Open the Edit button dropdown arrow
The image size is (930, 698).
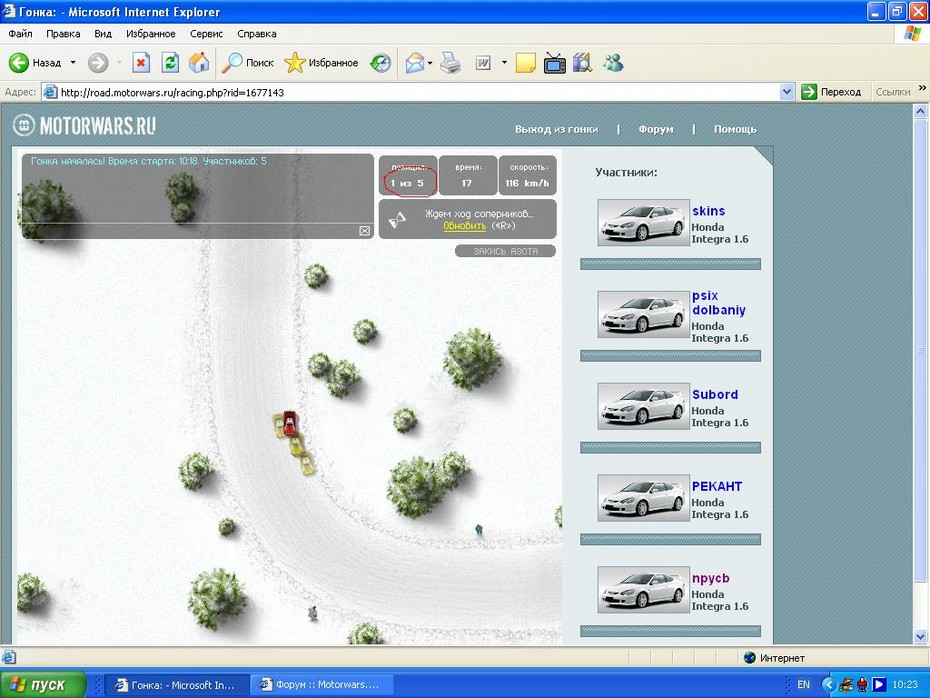click(x=504, y=62)
